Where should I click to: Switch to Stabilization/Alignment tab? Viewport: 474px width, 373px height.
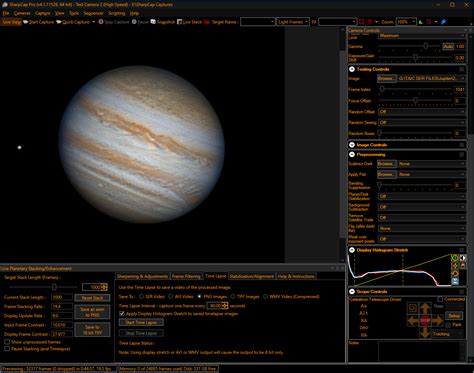[x=252, y=276]
